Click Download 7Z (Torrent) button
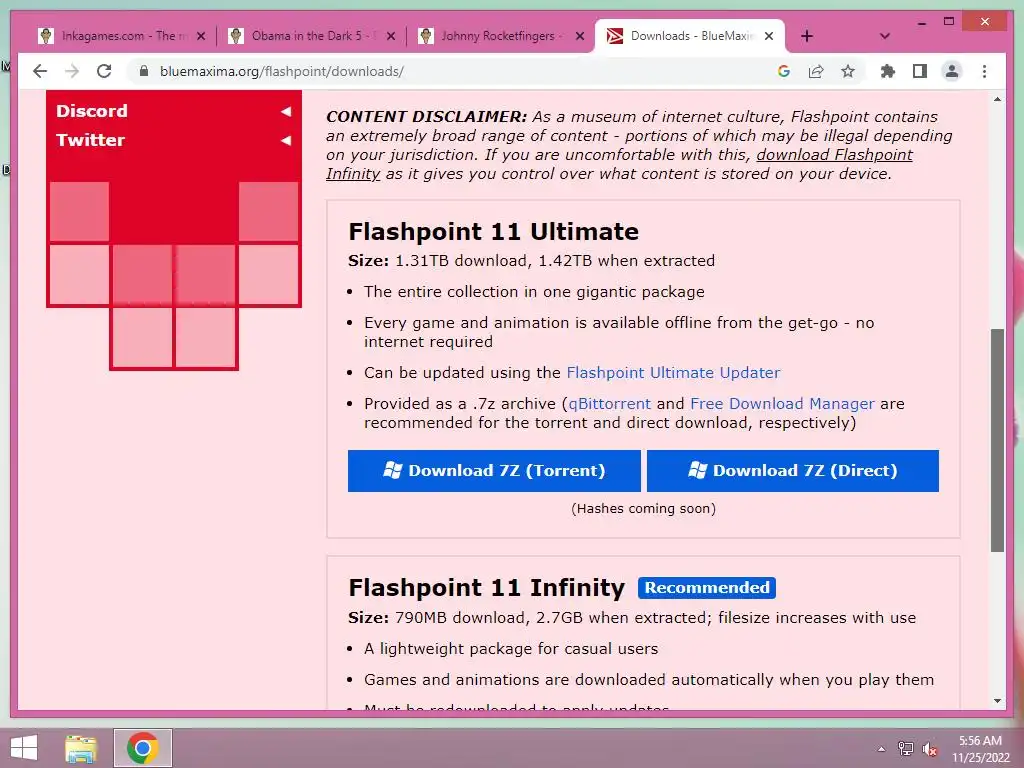The width and height of the screenshot is (1024, 768). pos(494,470)
